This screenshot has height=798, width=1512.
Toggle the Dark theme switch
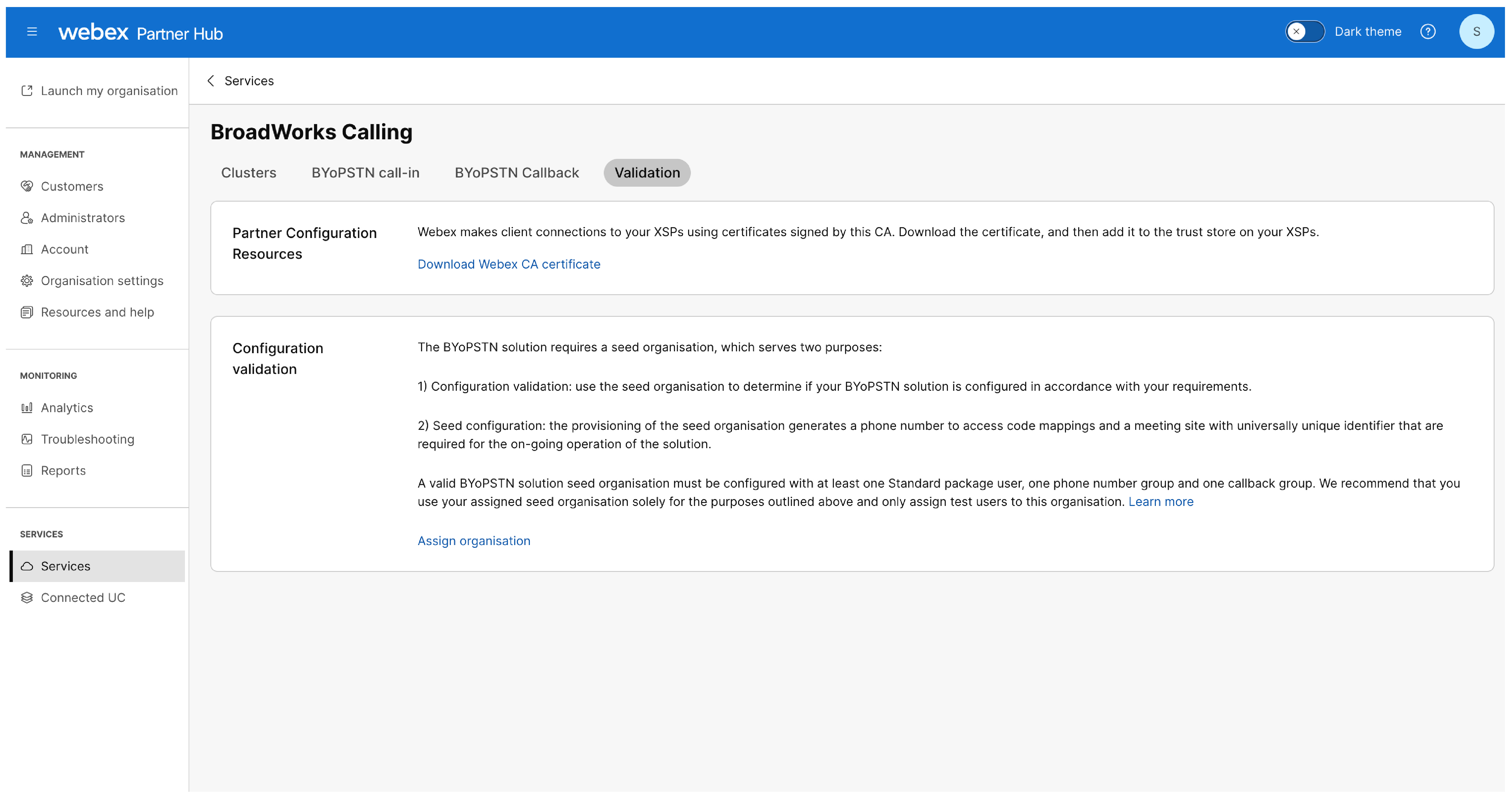pos(1304,32)
